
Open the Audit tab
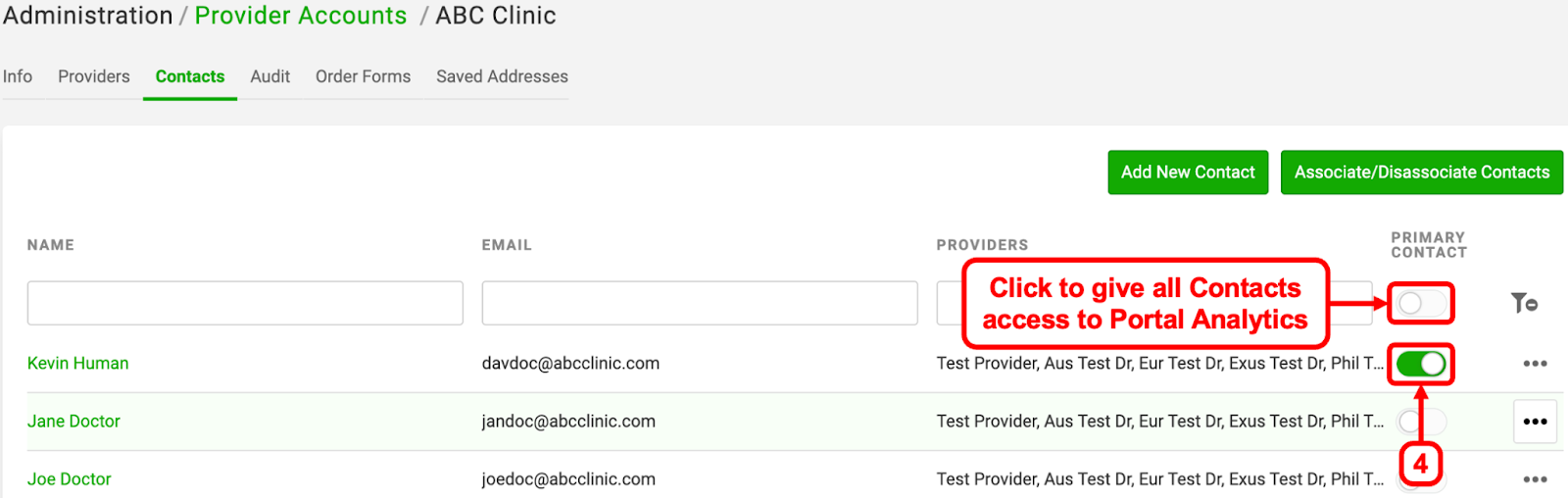point(269,76)
